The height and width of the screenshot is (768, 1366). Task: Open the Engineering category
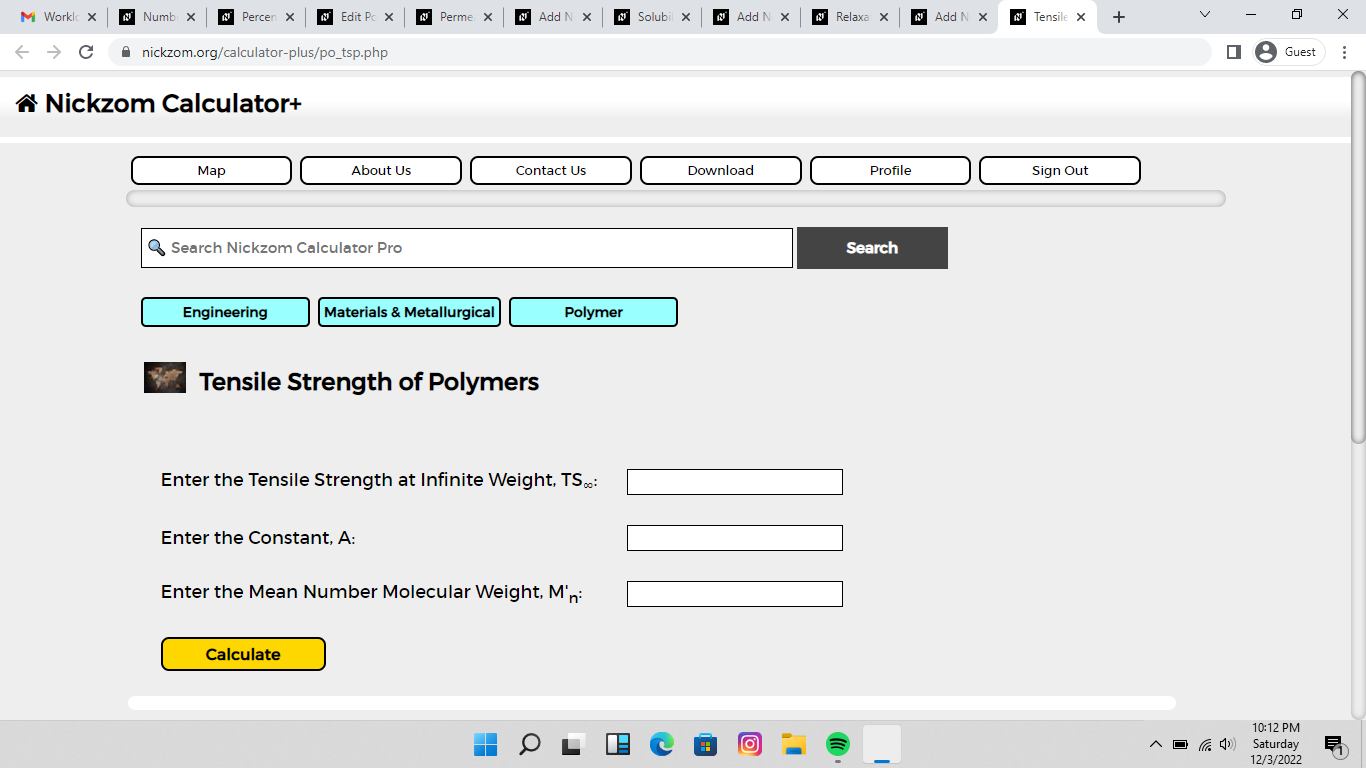[225, 312]
